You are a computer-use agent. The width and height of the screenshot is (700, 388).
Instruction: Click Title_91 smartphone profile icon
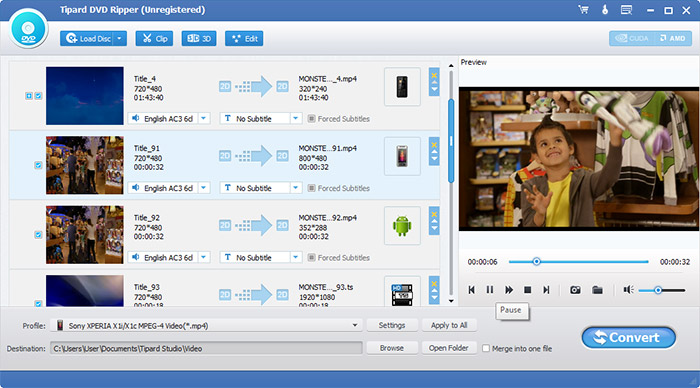click(402, 156)
